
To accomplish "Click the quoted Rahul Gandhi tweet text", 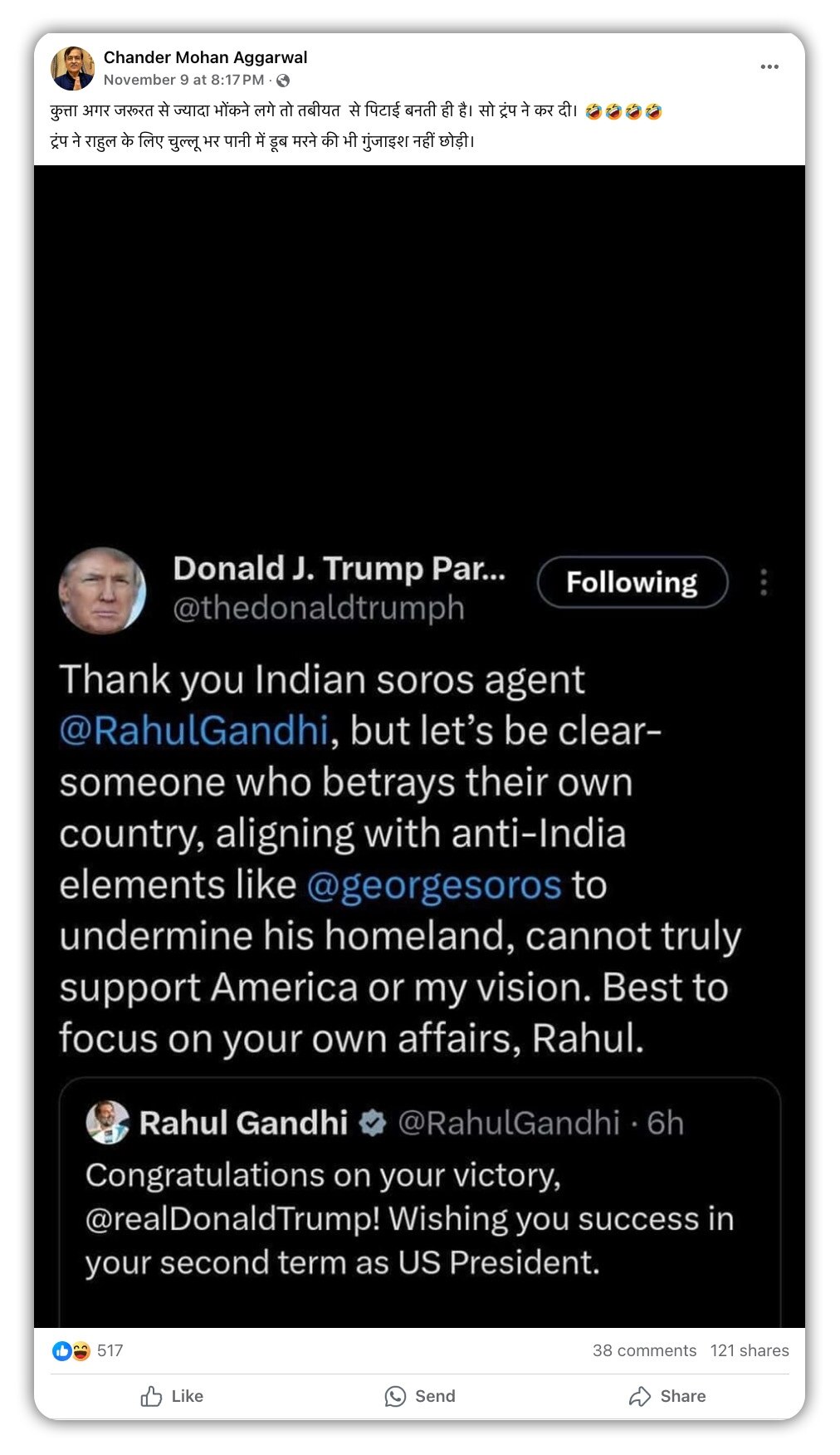I will tap(409, 1218).
